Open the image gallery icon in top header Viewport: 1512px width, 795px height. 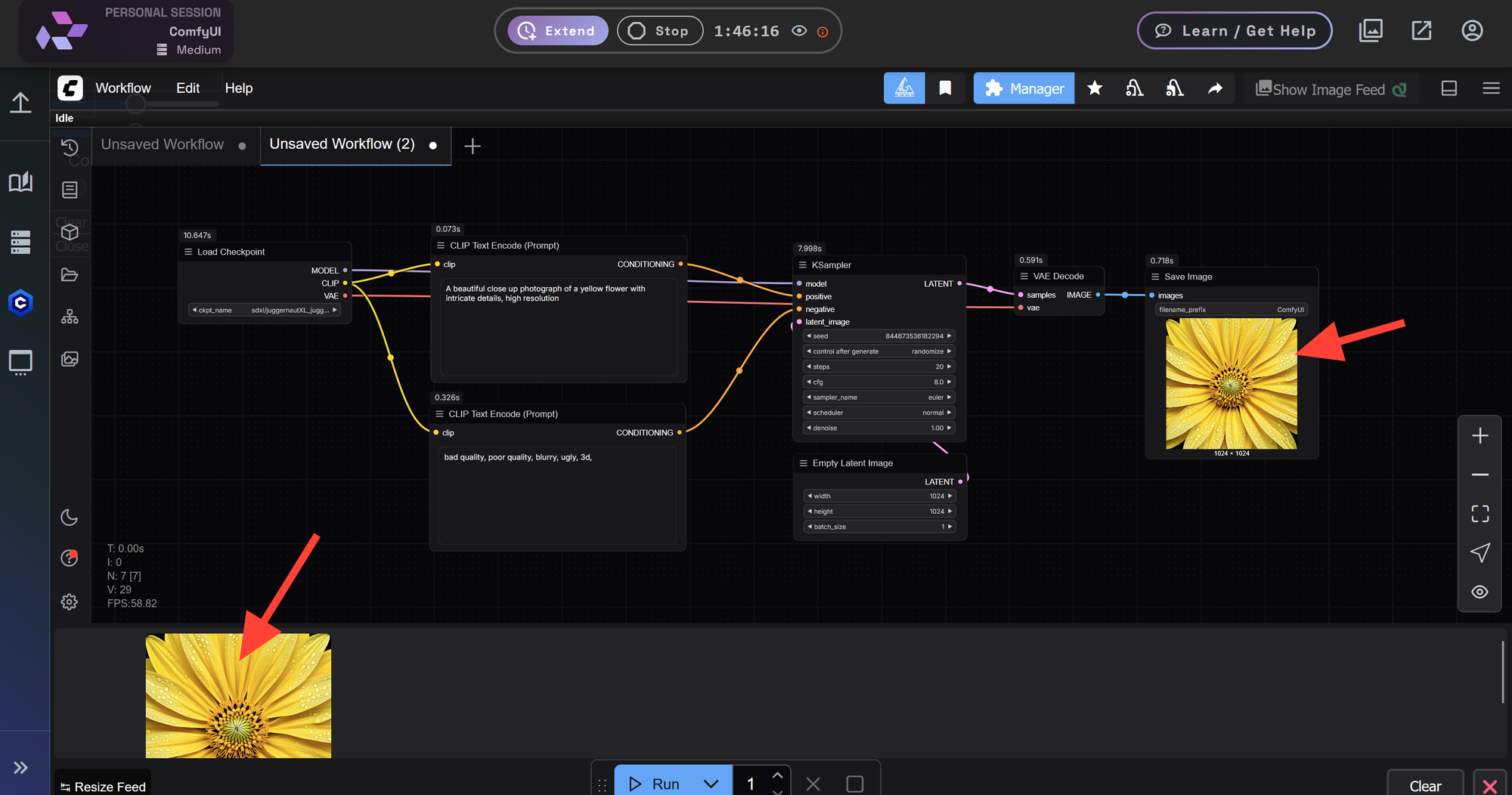point(1371,31)
